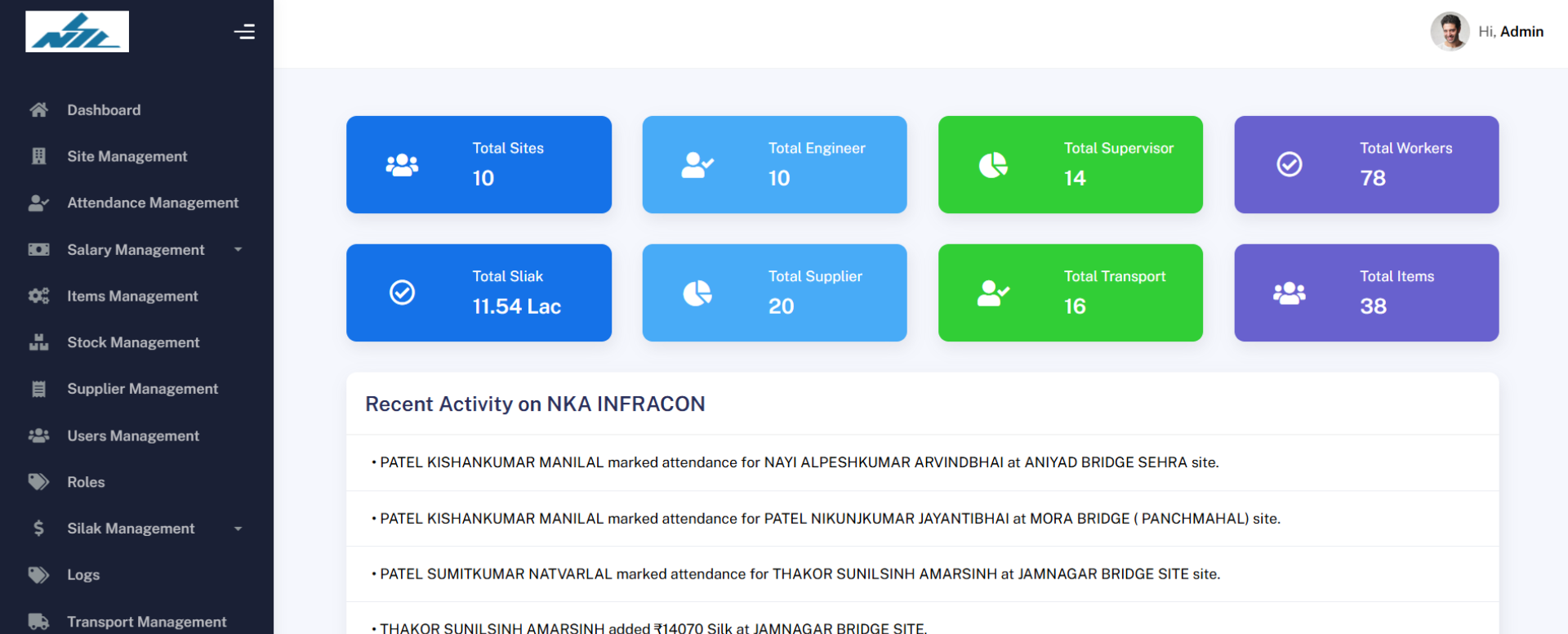
Task: Select Roles in the sidebar menu
Action: [x=86, y=482]
